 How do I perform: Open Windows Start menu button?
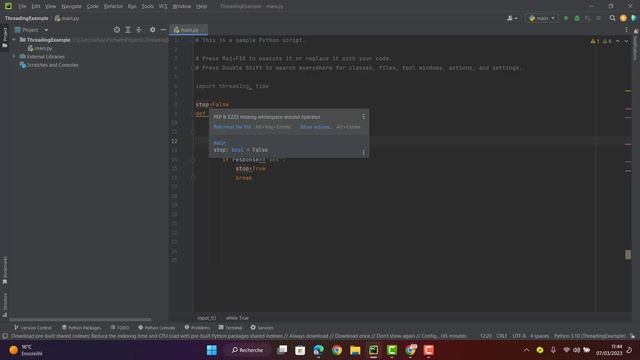coord(212,350)
